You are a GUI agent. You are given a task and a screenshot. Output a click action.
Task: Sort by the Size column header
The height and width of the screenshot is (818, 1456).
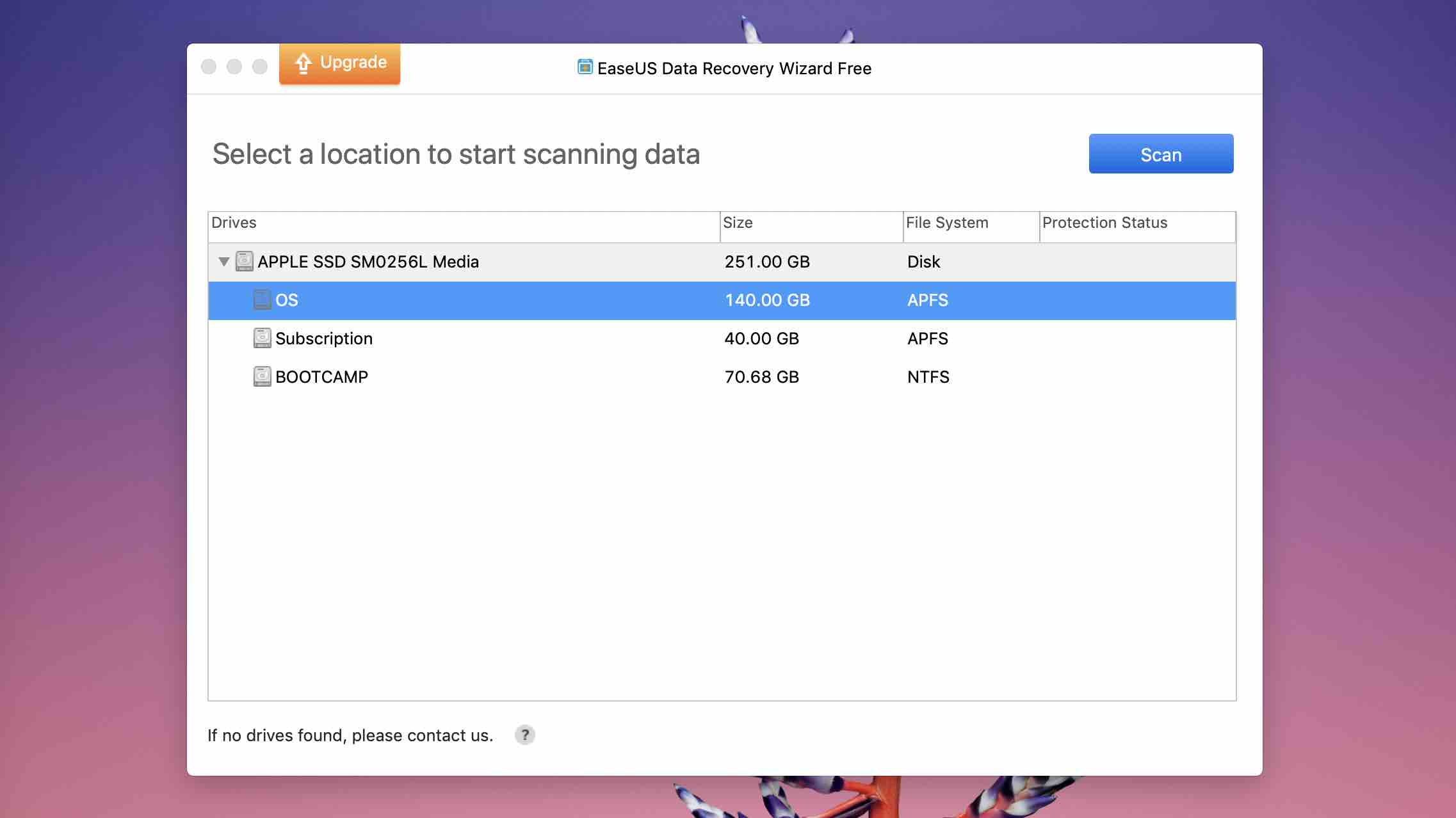[x=811, y=227]
